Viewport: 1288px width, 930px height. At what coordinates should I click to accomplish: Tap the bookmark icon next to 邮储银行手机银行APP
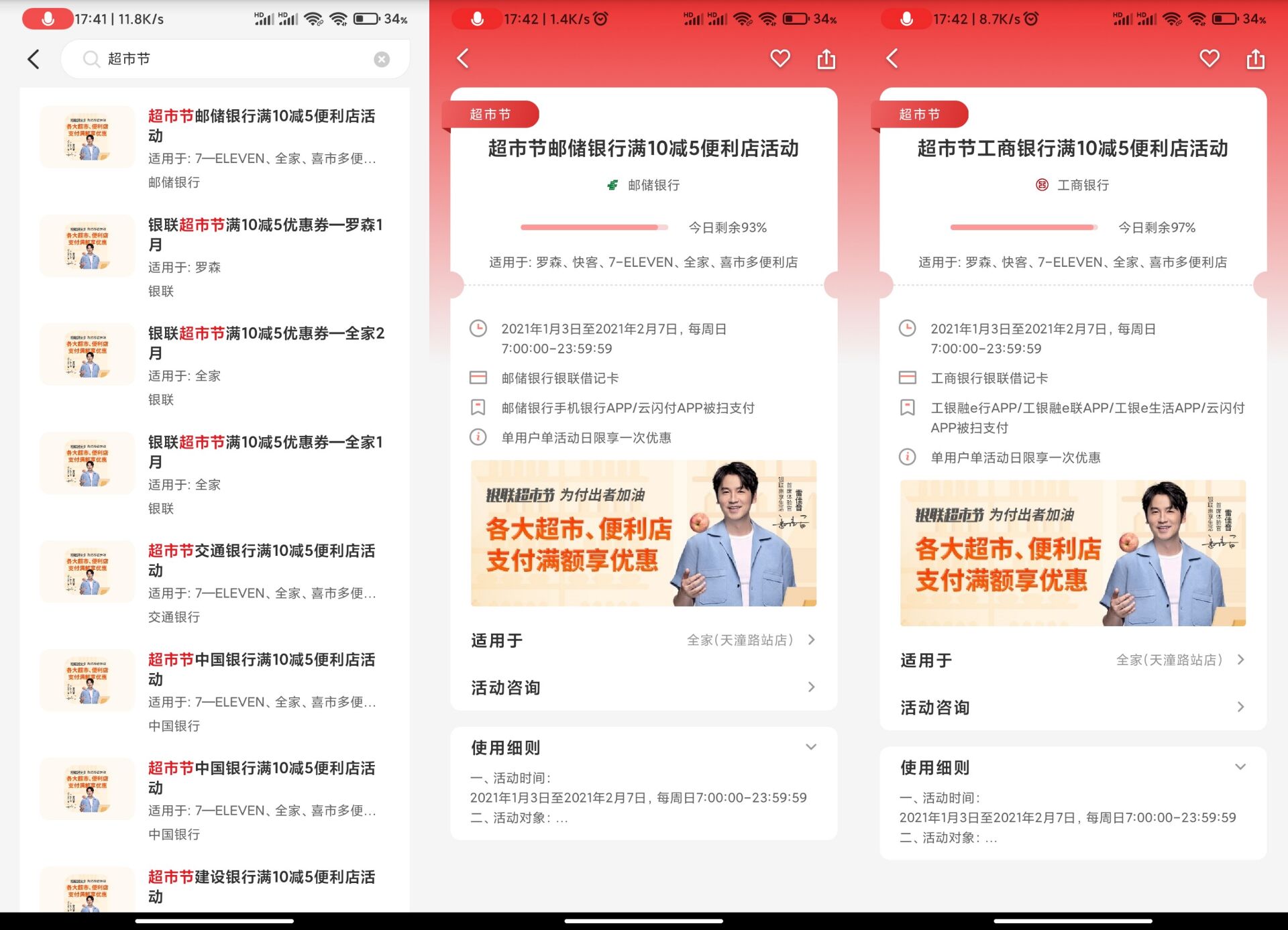(478, 408)
